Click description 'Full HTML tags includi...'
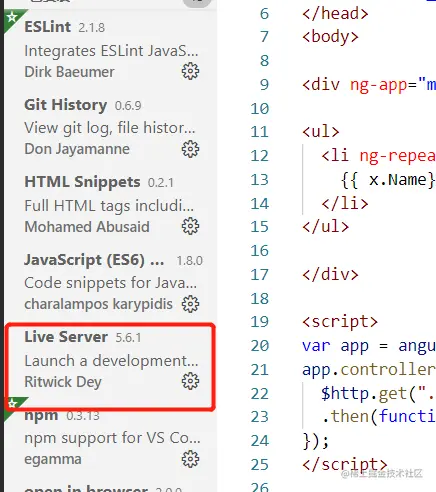 coord(109,206)
